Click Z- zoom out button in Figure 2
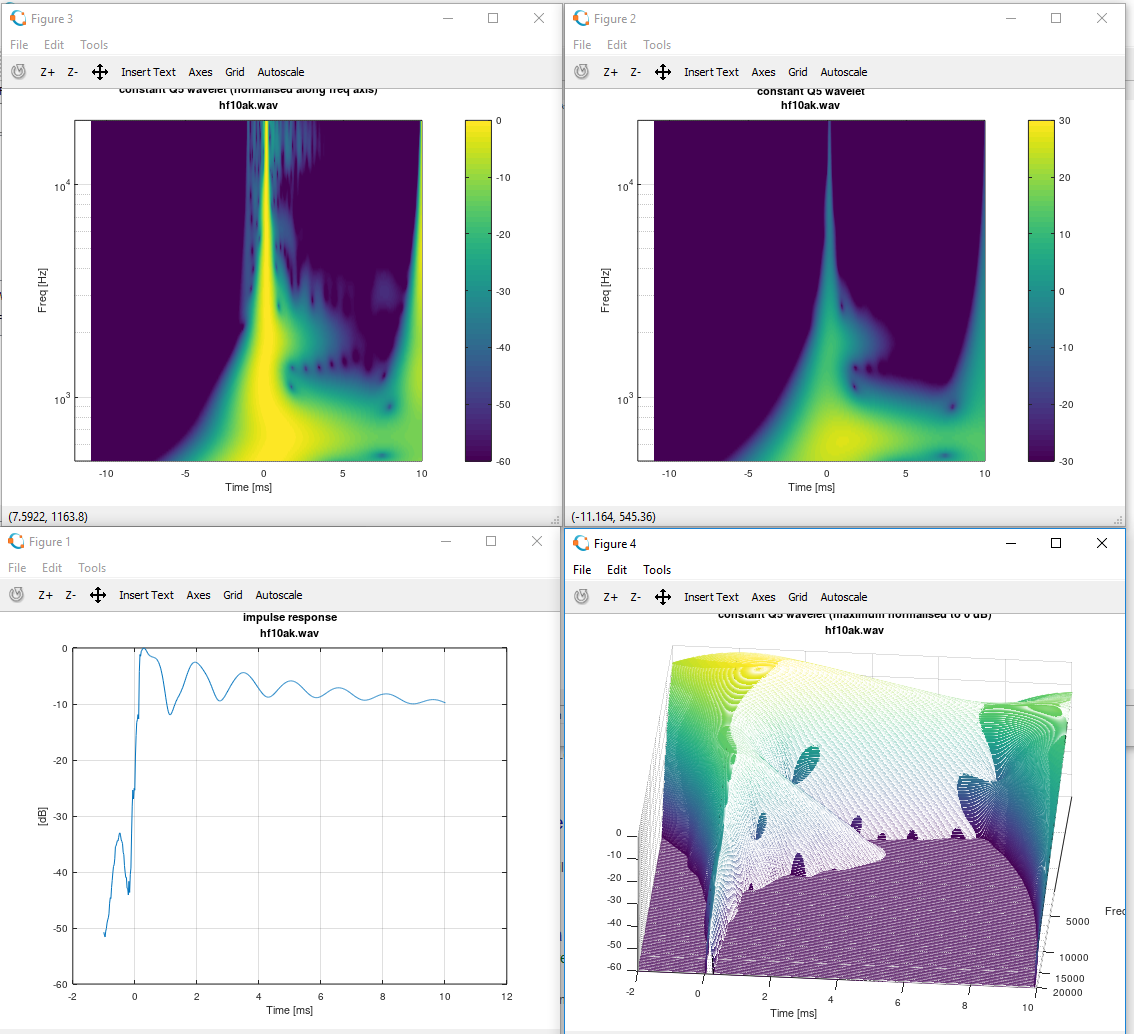The width and height of the screenshot is (1134, 1034). 636,72
